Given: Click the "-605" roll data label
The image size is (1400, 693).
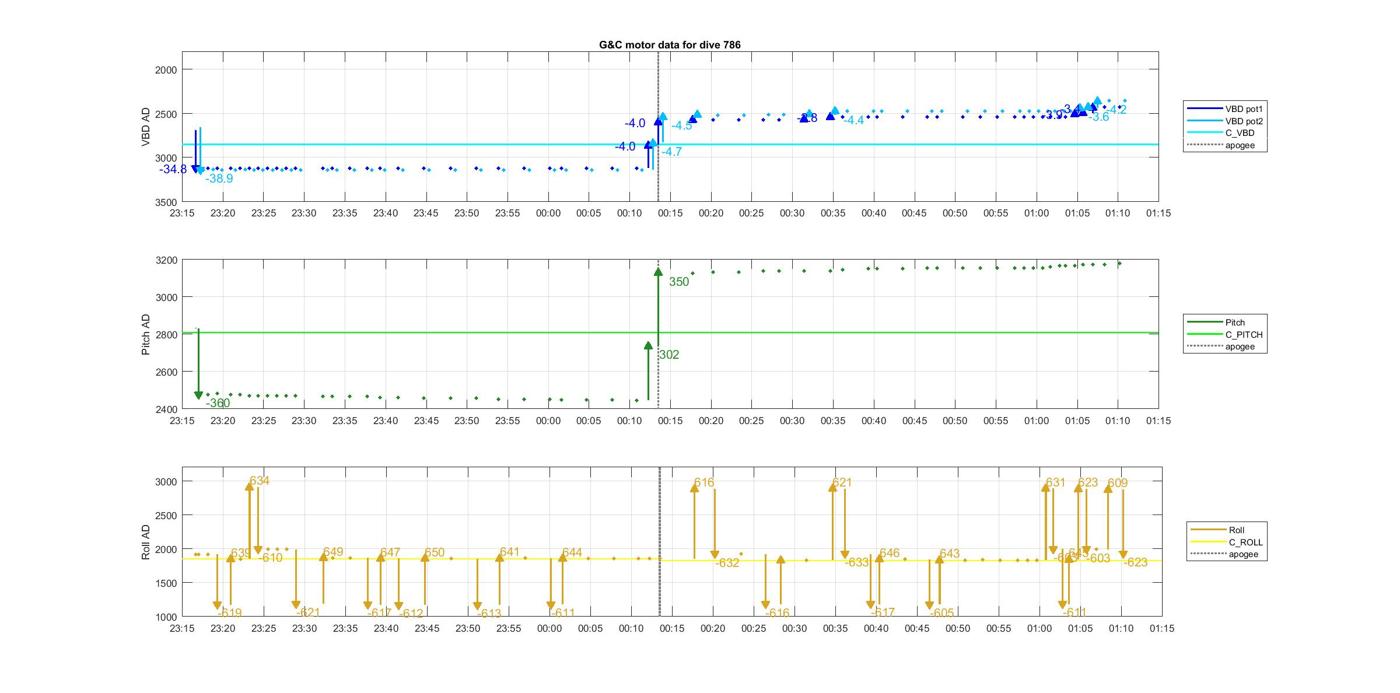Looking at the screenshot, I should tap(942, 613).
